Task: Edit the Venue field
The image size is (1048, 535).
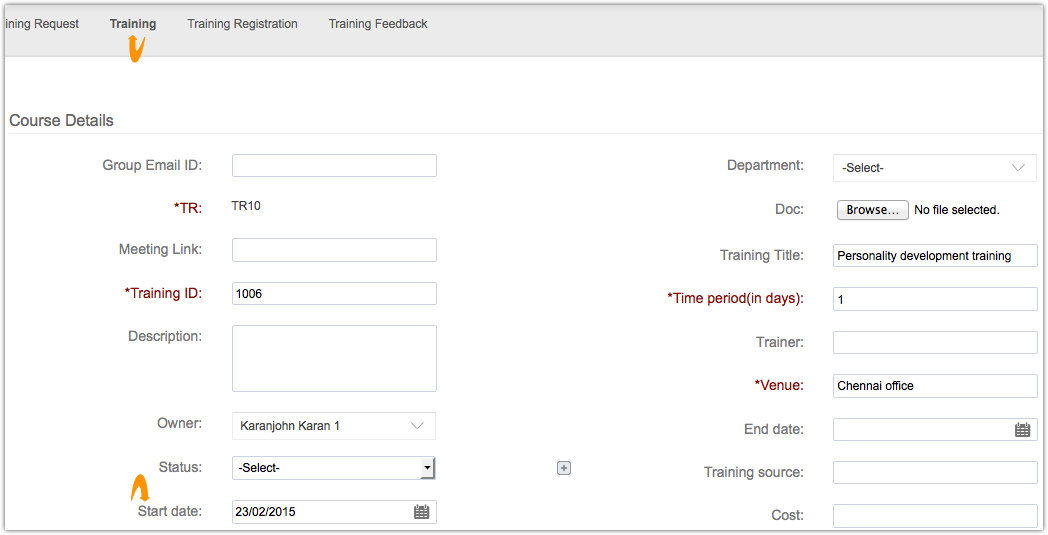Action: 934,386
